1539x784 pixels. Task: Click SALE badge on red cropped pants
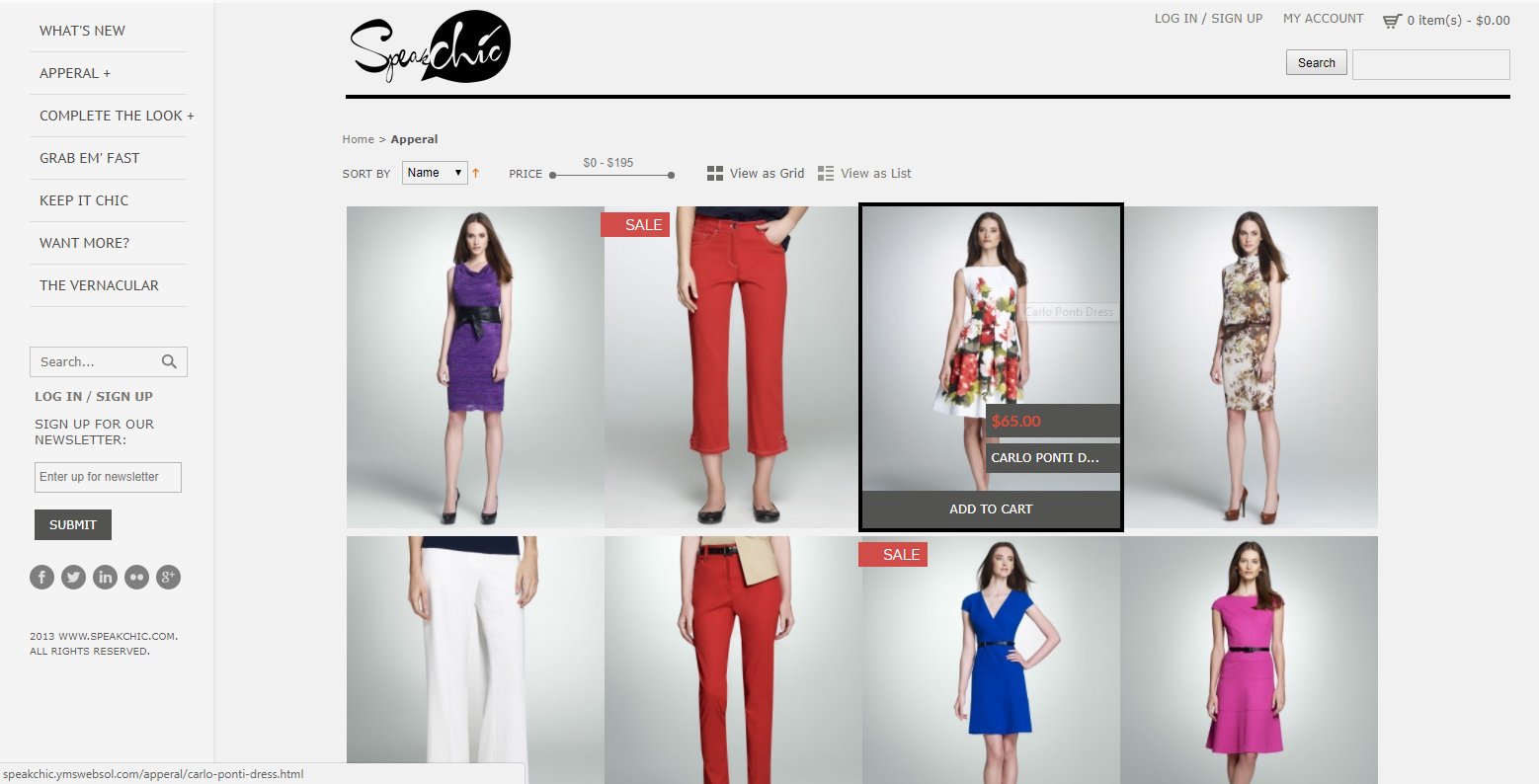(x=635, y=225)
